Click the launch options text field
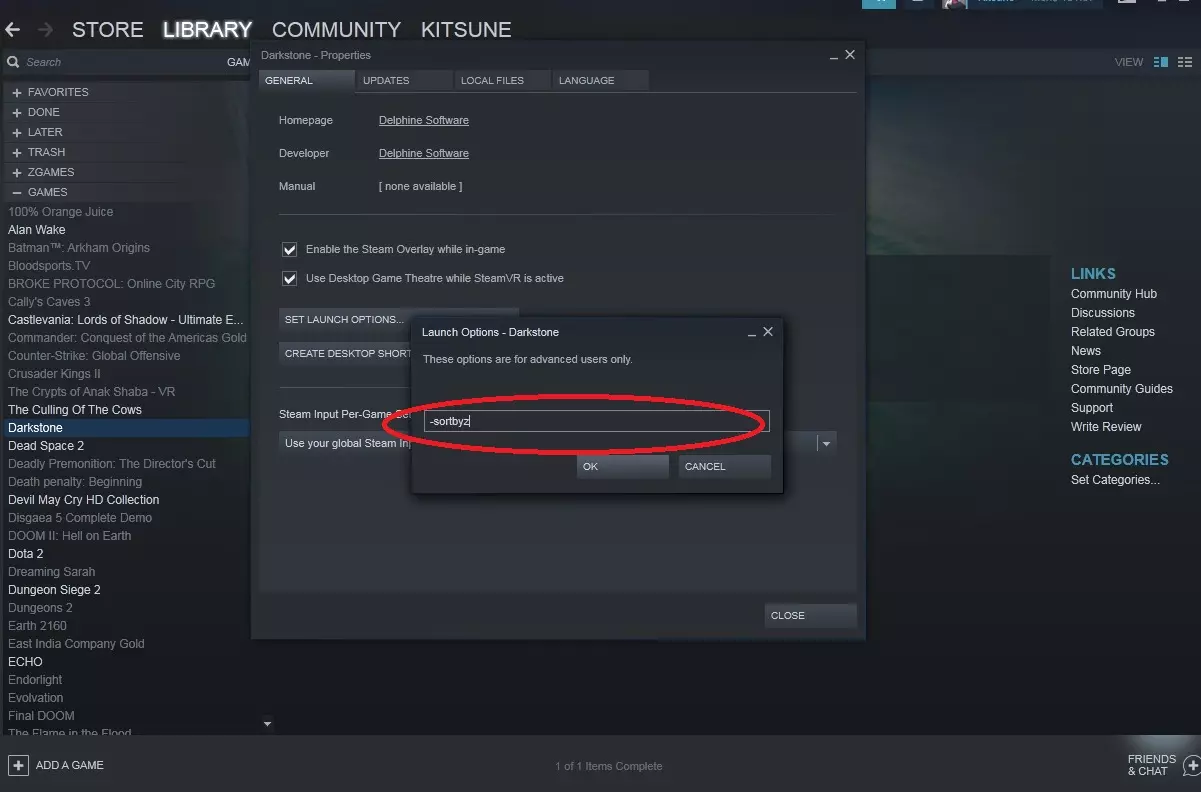The height and width of the screenshot is (792, 1201). click(x=596, y=421)
